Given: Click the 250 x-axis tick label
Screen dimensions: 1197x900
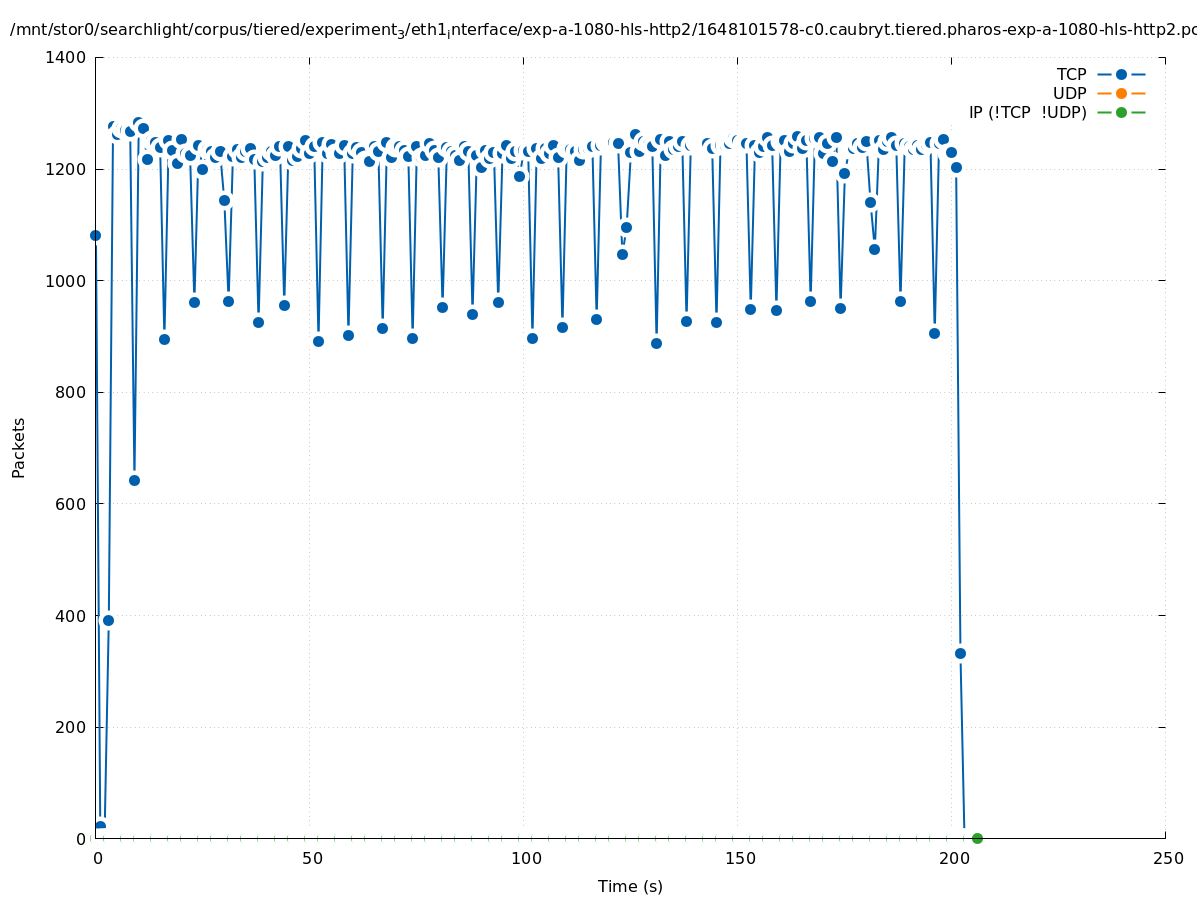Looking at the screenshot, I should click(1167, 858).
